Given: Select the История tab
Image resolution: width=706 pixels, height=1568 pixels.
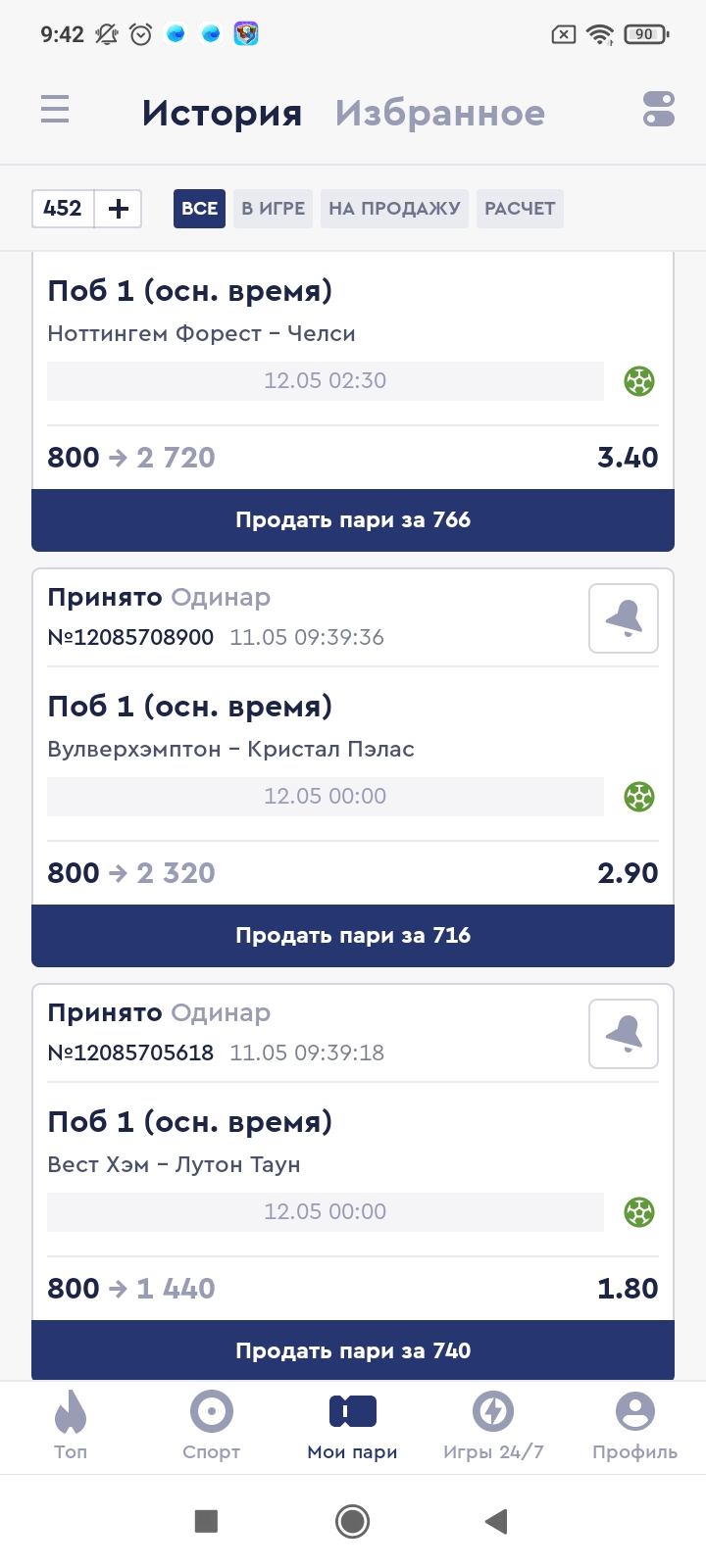Looking at the screenshot, I should (222, 114).
